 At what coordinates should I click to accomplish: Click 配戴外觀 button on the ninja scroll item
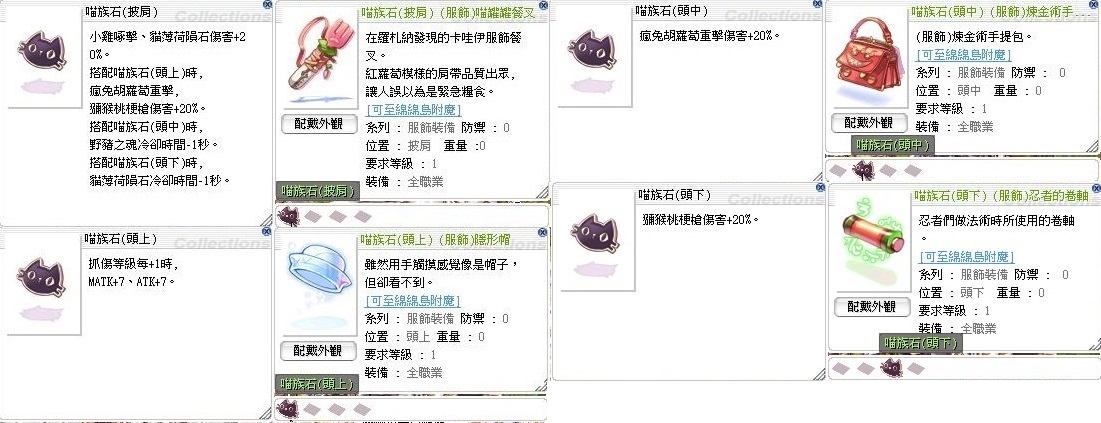tap(871, 306)
